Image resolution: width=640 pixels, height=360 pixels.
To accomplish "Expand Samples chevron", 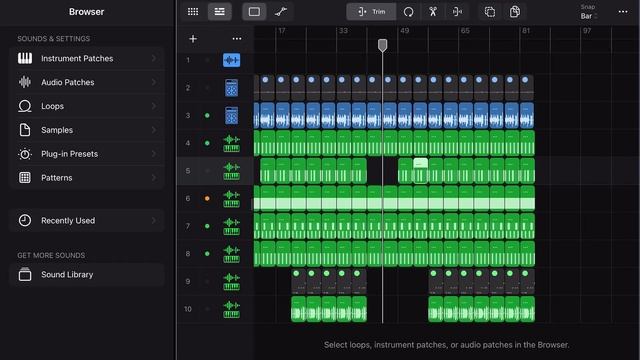I will (154, 130).
